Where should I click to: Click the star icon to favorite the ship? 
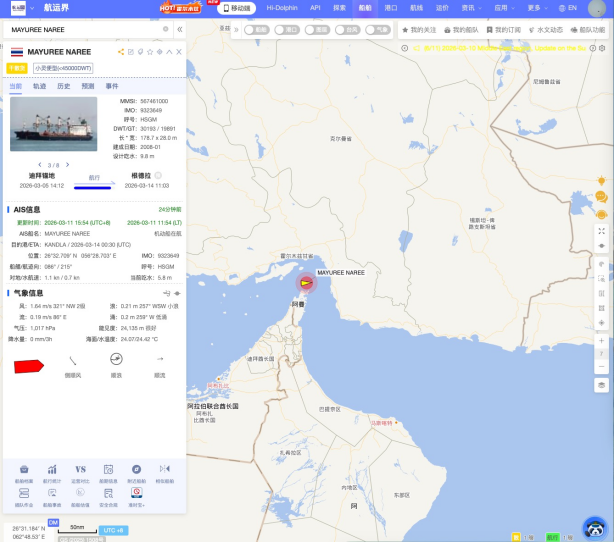click(x=150, y=51)
